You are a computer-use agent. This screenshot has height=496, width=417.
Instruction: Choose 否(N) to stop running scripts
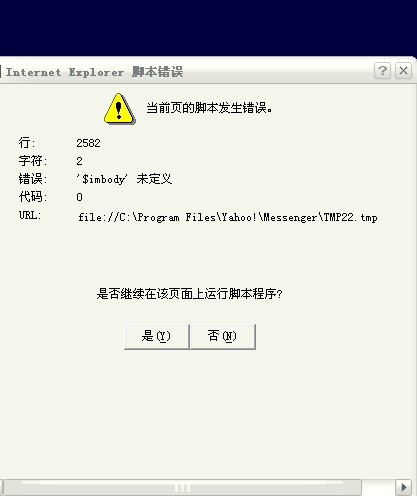[x=222, y=336]
